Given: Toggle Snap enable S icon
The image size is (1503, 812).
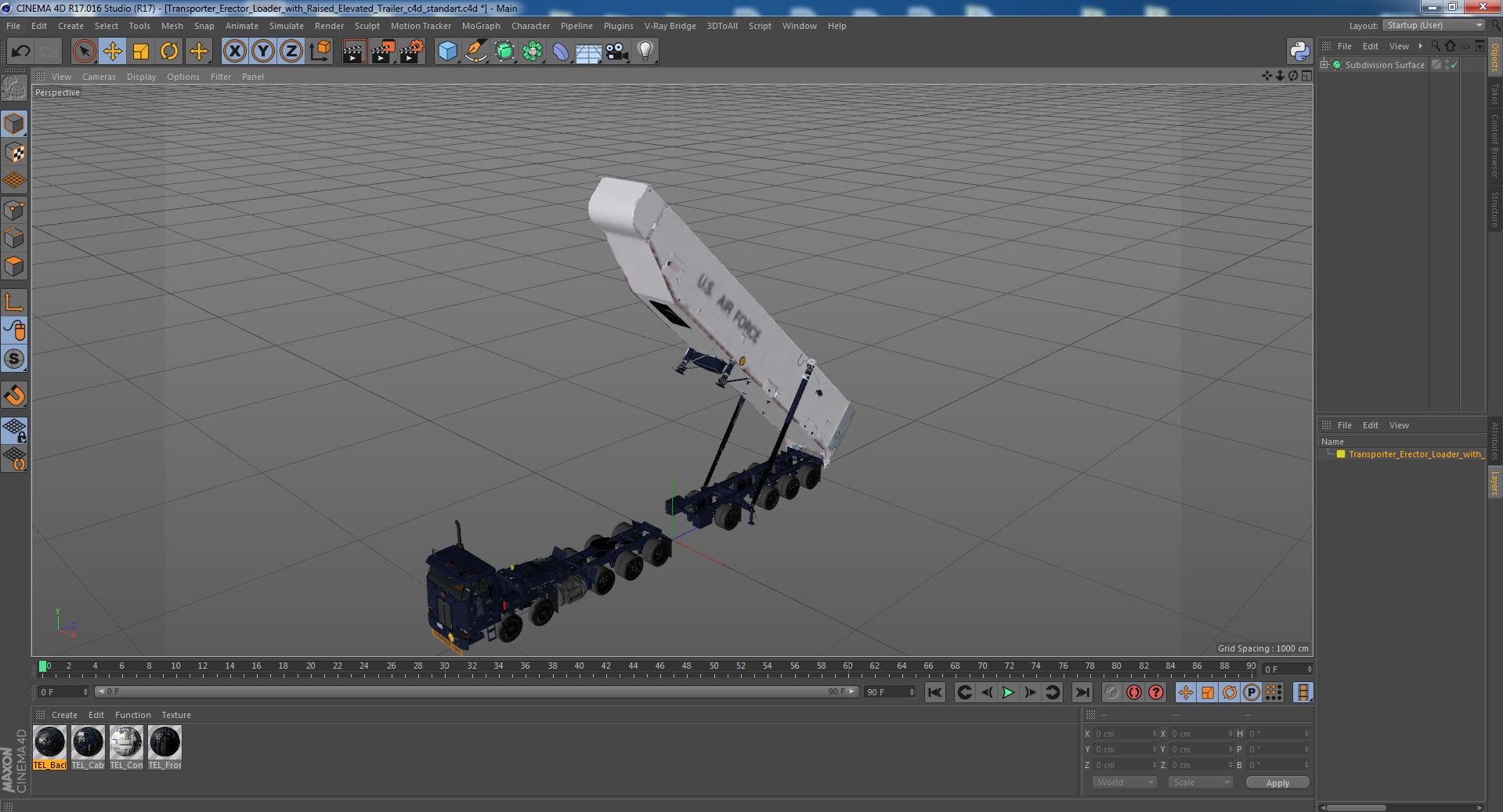Looking at the screenshot, I should (x=14, y=359).
